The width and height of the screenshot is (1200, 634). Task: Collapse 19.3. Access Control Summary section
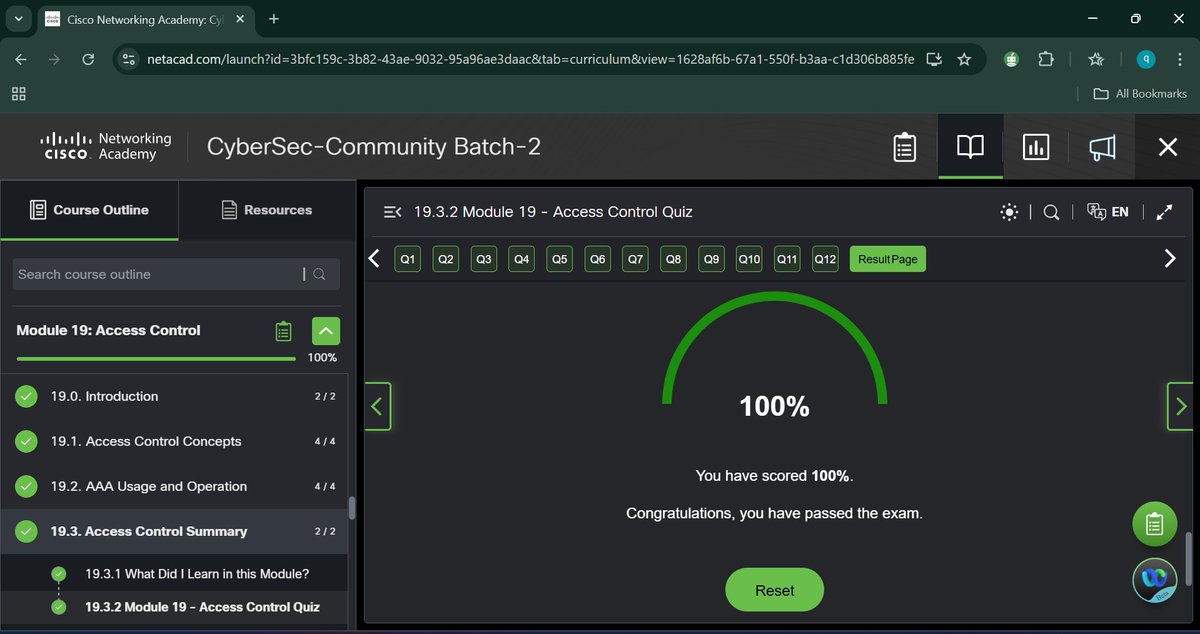coord(174,532)
